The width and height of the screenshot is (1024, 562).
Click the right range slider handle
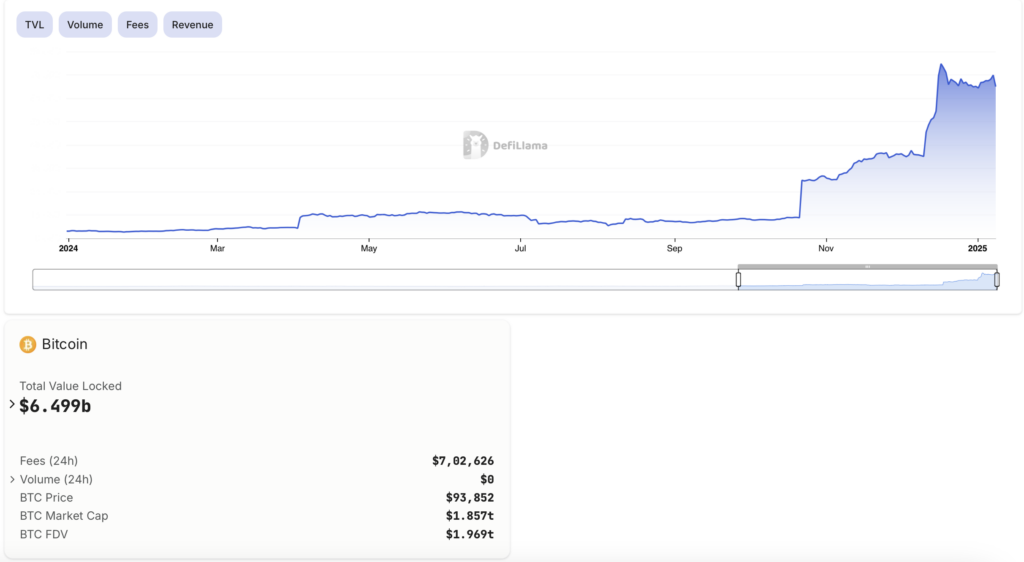tap(997, 279)
